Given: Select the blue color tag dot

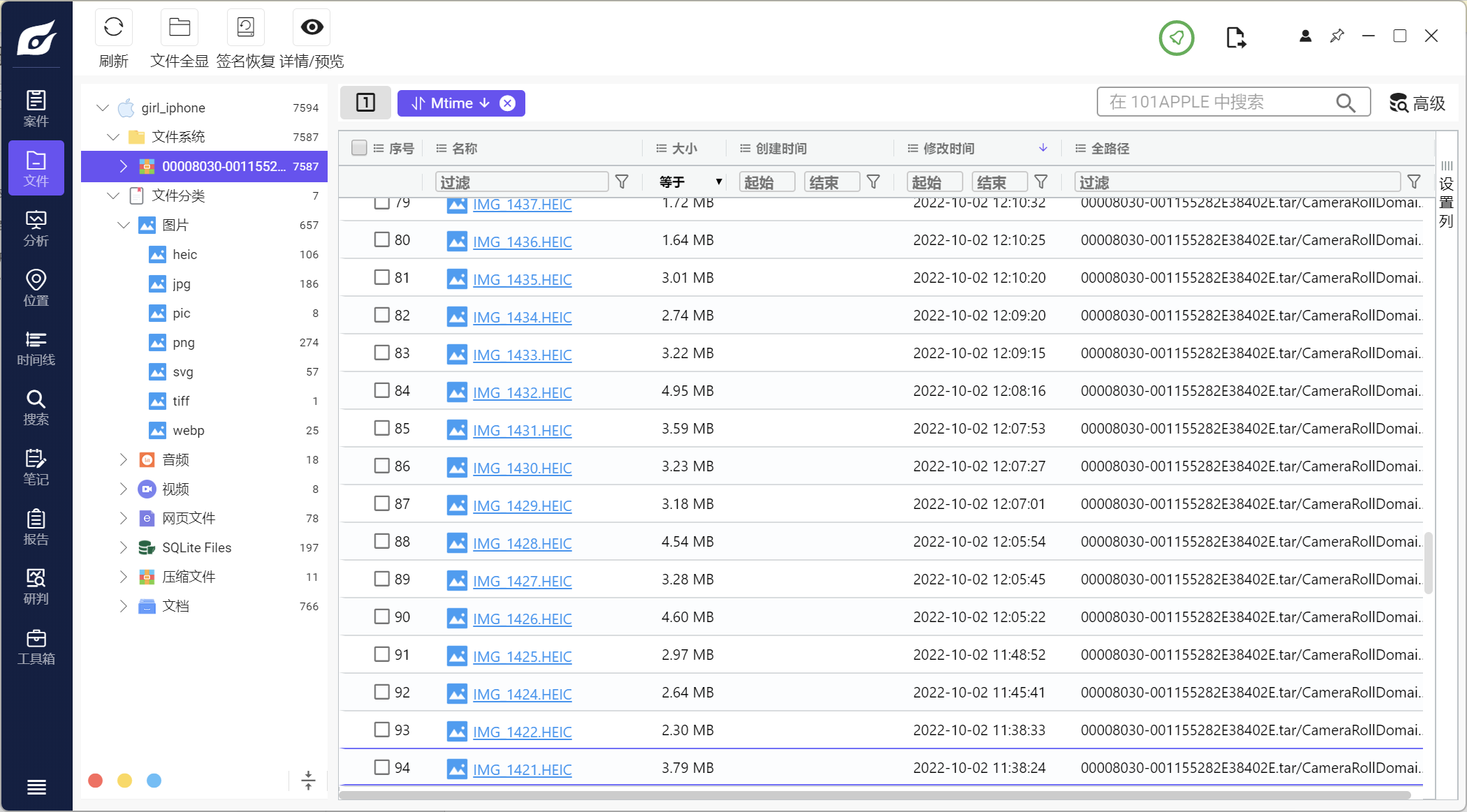Looking at the screenshot, I should point(154,781).
